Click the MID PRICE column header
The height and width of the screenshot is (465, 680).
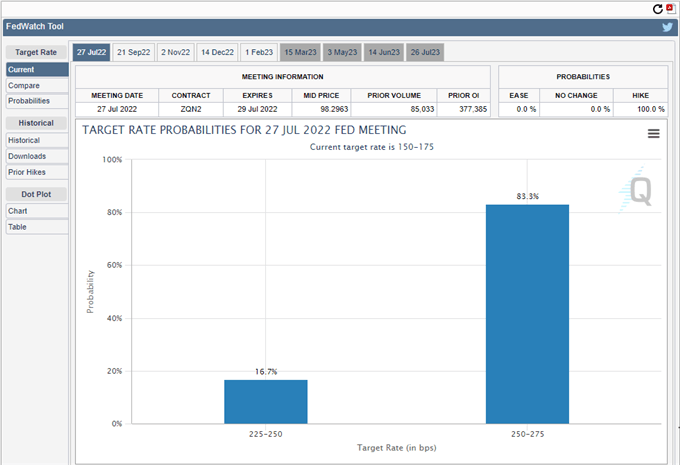point(321,95)
